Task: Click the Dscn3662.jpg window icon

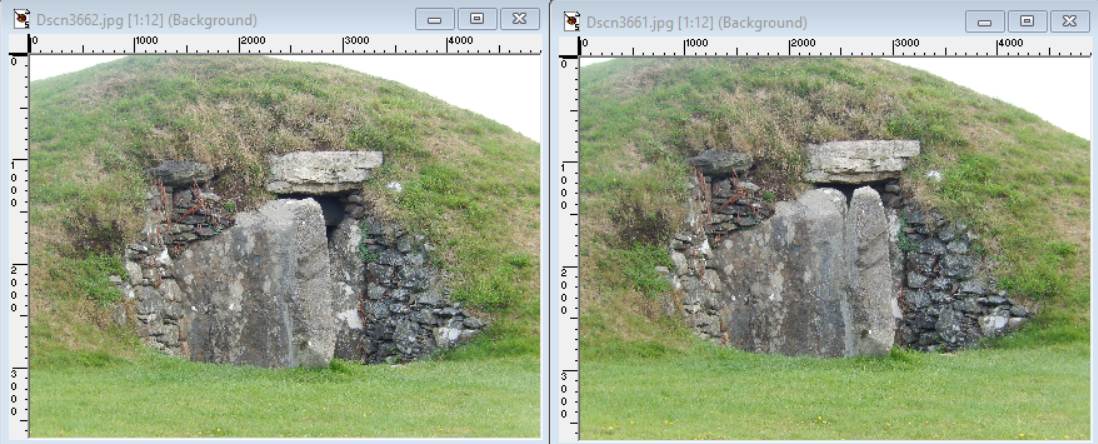Action: coord(21,20)
